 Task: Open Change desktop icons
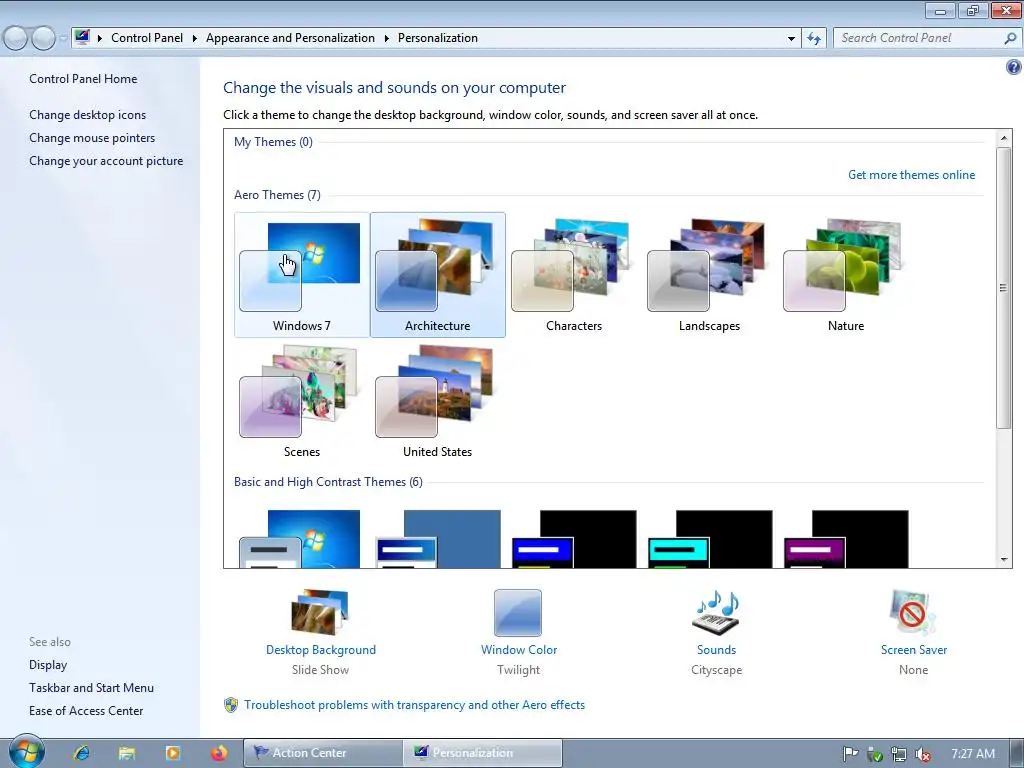88,115
